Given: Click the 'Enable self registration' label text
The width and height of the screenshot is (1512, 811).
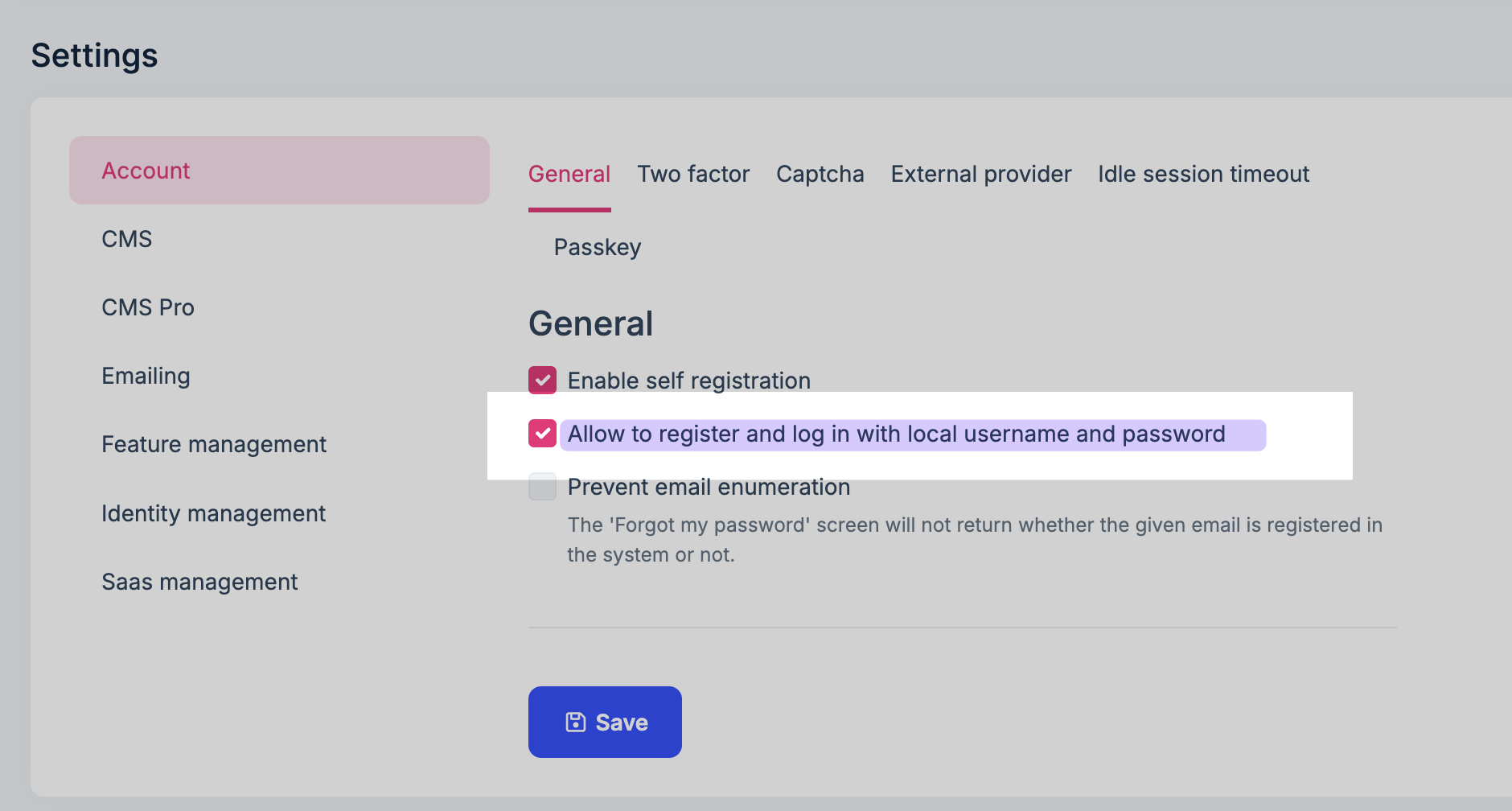Looking at the screenshot, I should pyautogui.click(x=688, y=381).
